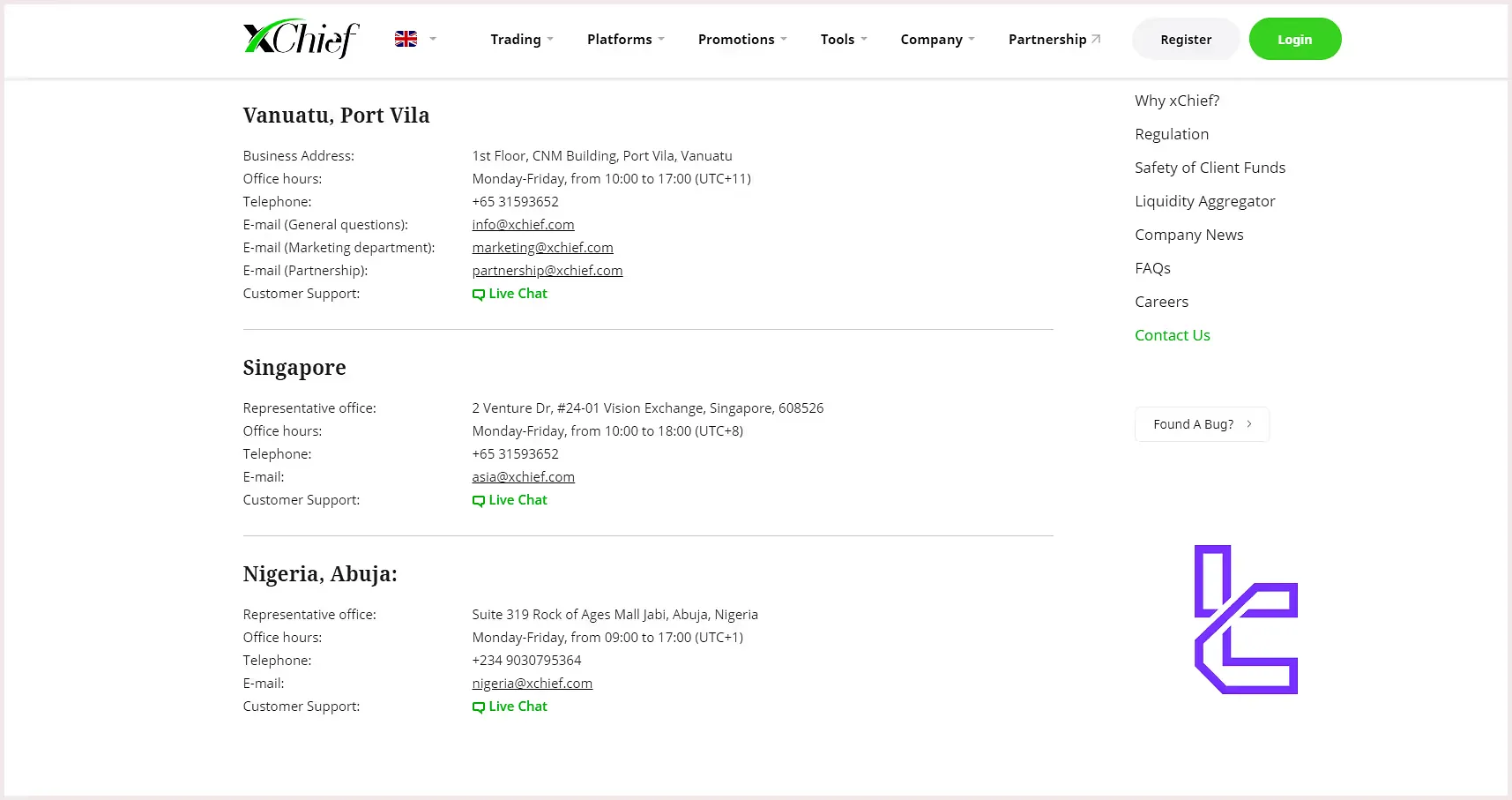Open the Trading dropdown menu
Screen dimensions: 1512x800
522,40
